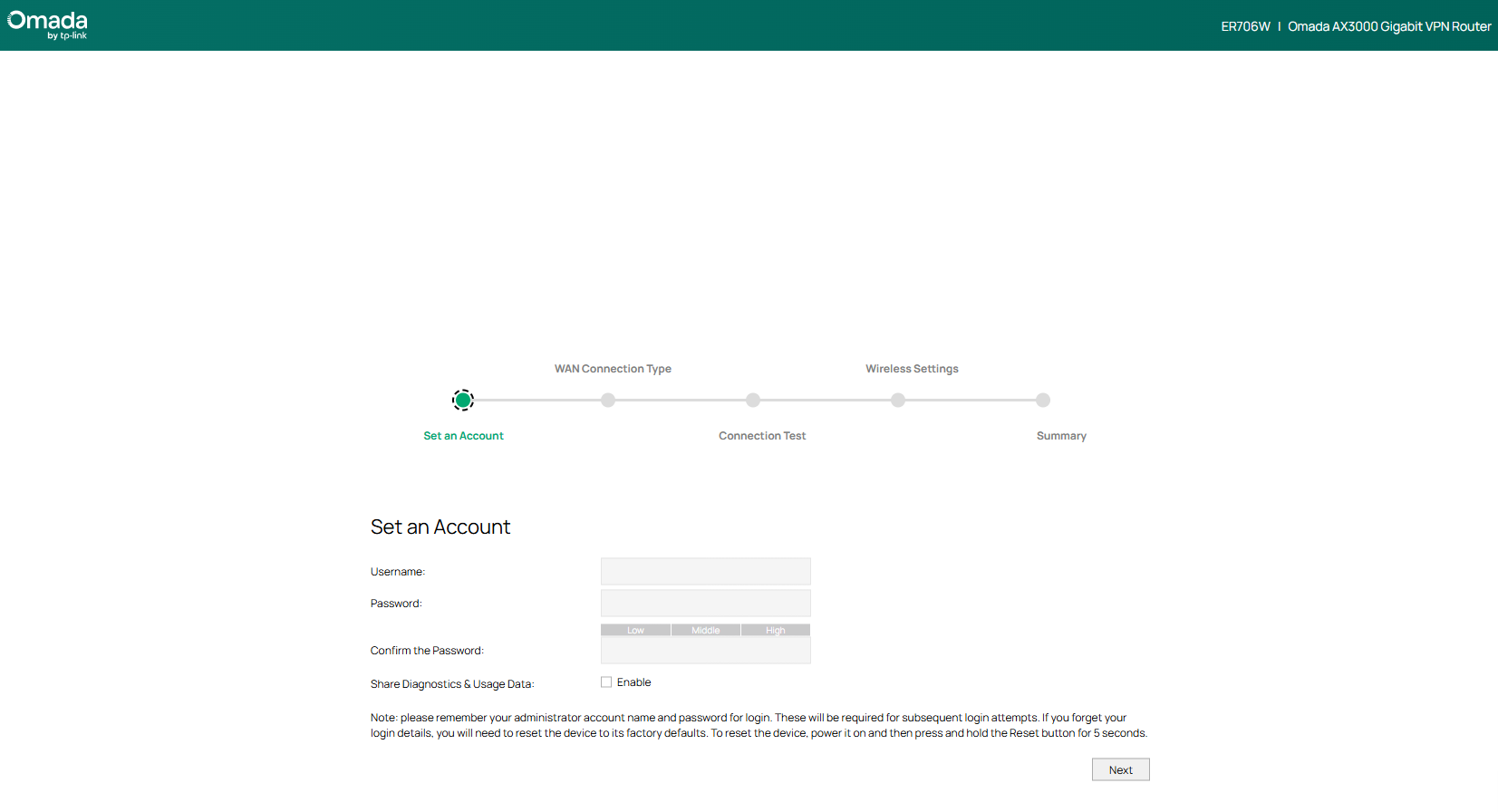Select the Confirm the Password field

(705, 650)
